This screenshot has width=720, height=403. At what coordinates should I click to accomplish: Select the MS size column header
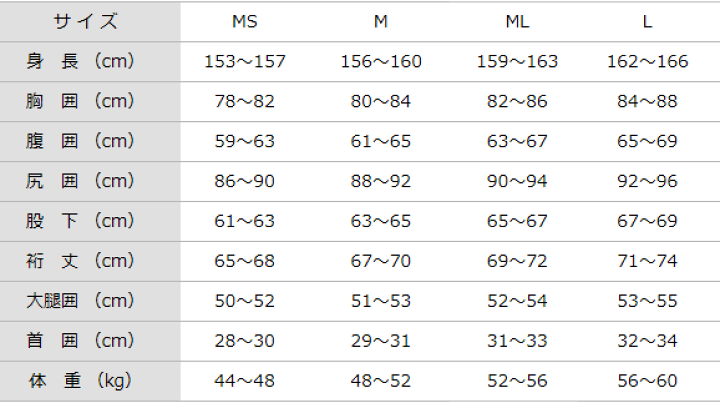pos(245,21)
